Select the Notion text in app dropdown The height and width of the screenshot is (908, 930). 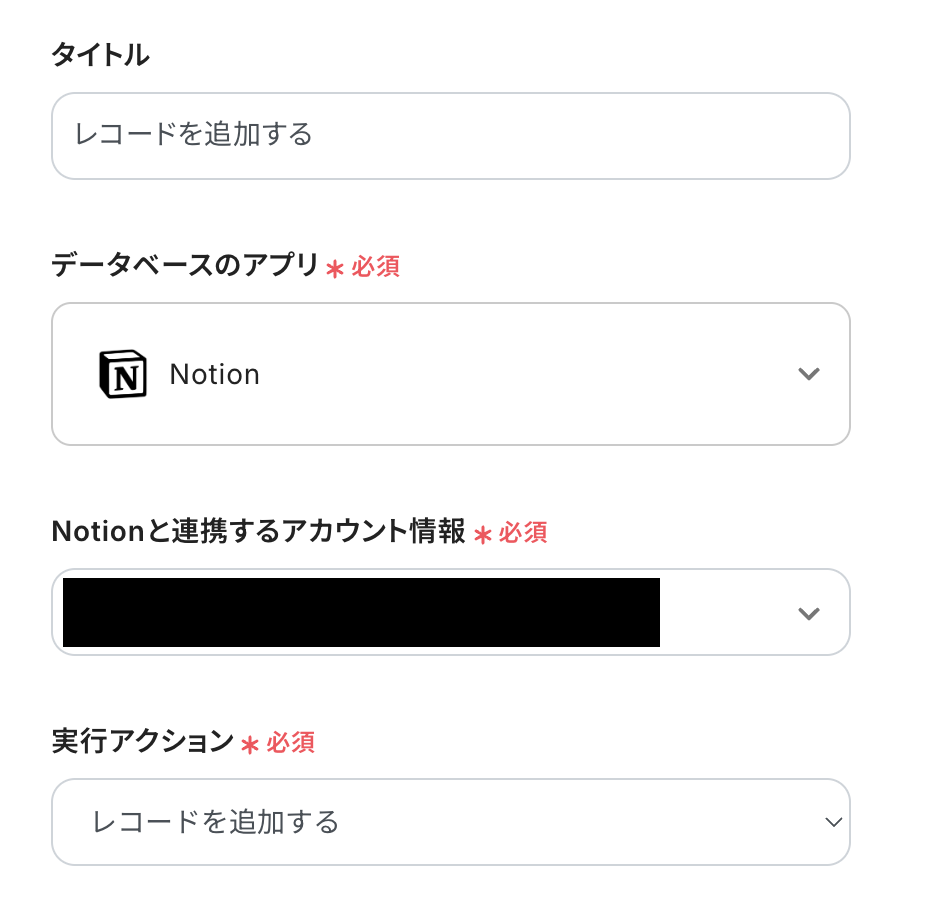214,374
